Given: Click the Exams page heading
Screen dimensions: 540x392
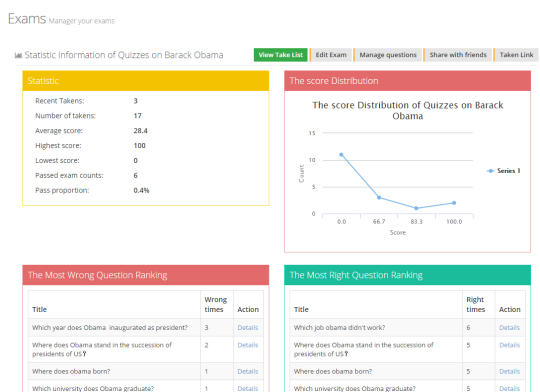Looking at the screenshot, I should click(27, 19).
